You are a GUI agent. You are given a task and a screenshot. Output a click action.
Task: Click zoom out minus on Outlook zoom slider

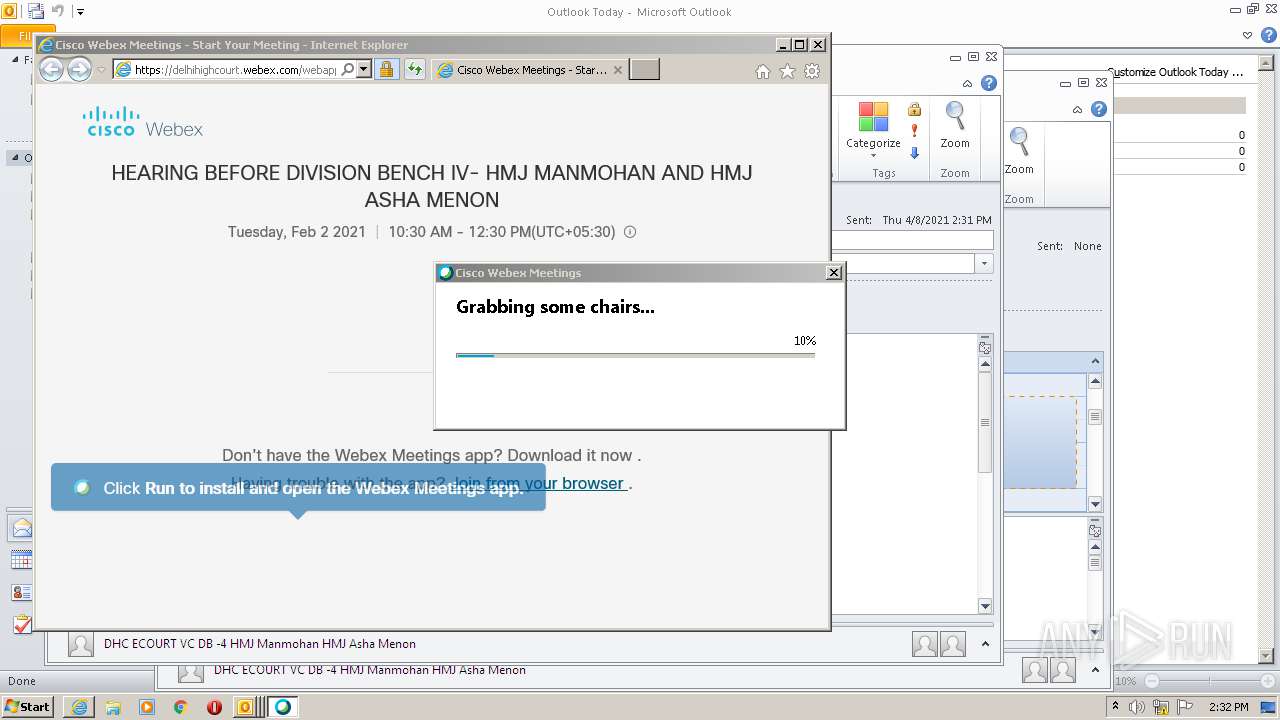1152,681
